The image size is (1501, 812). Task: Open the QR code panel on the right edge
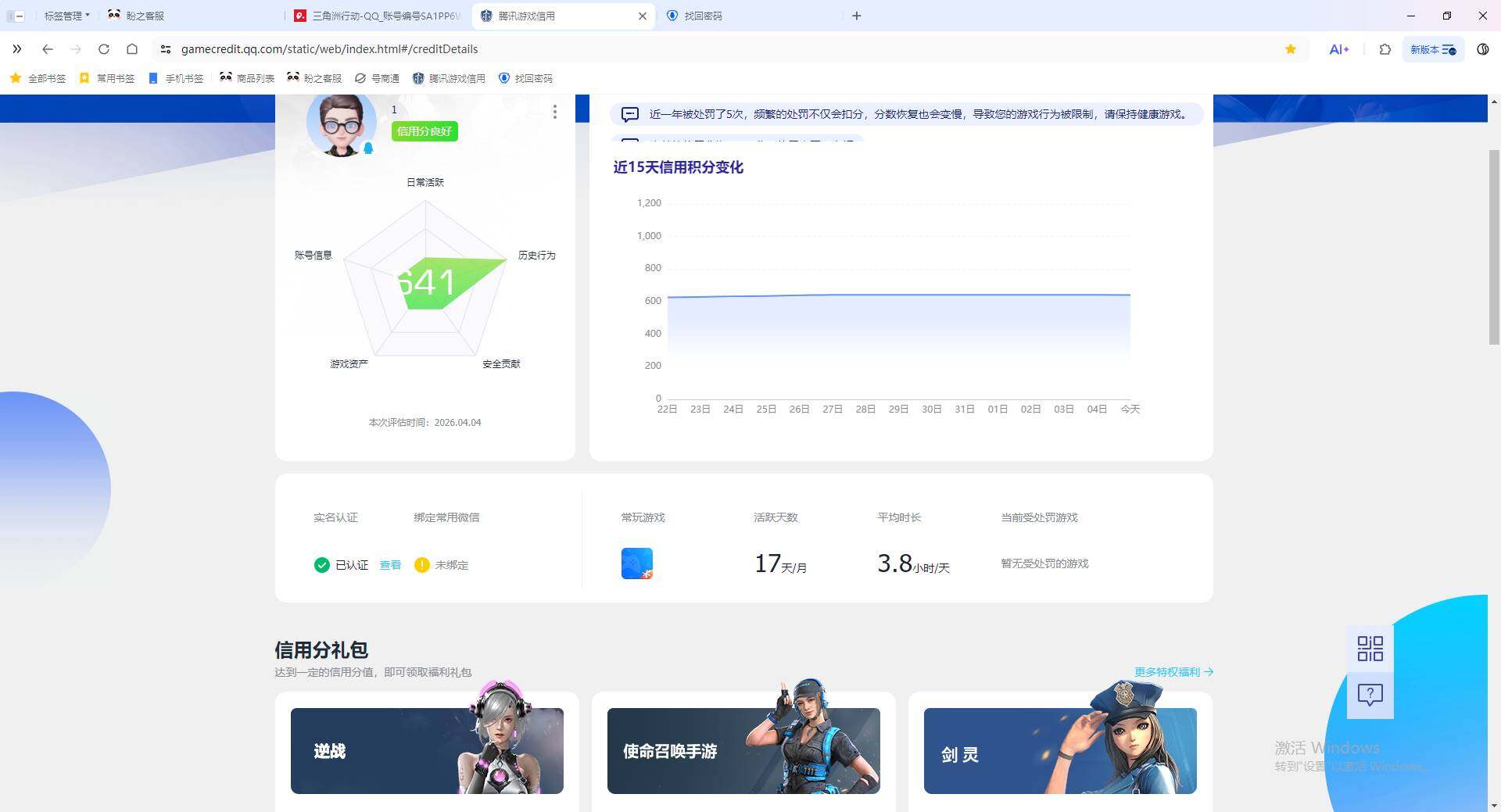1369,649
